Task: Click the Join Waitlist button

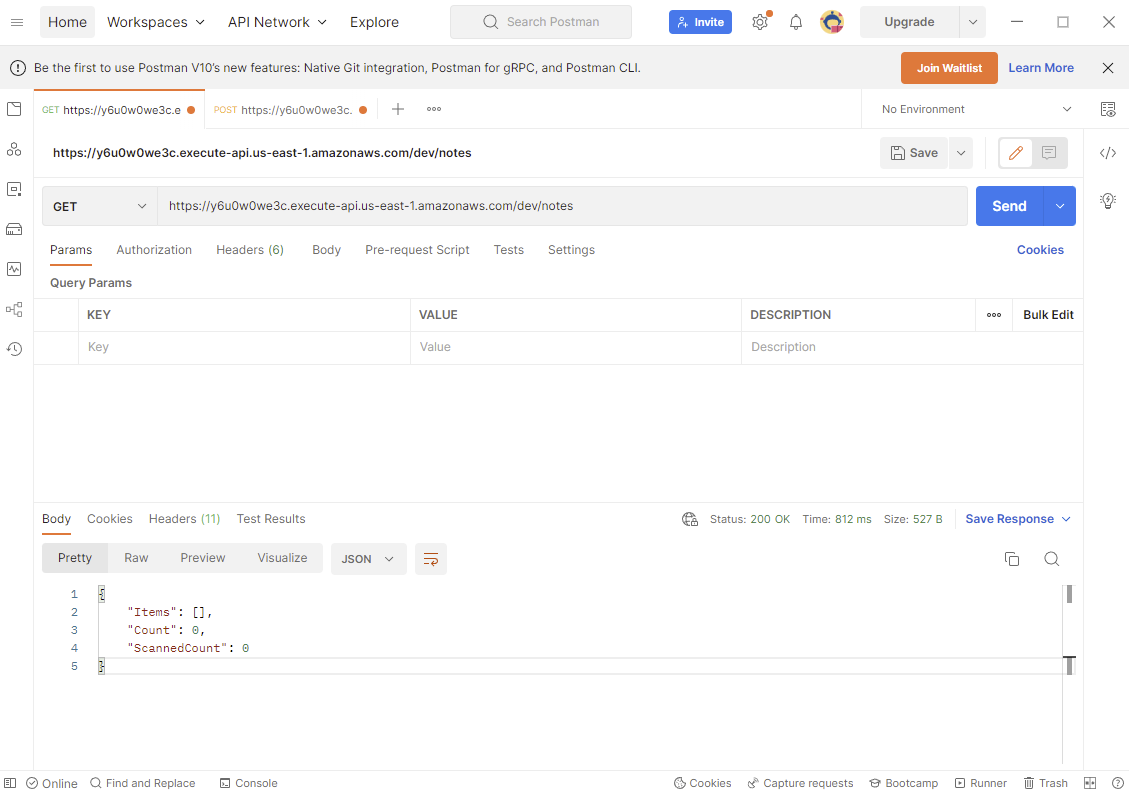Action: click(x=949, y=68)
